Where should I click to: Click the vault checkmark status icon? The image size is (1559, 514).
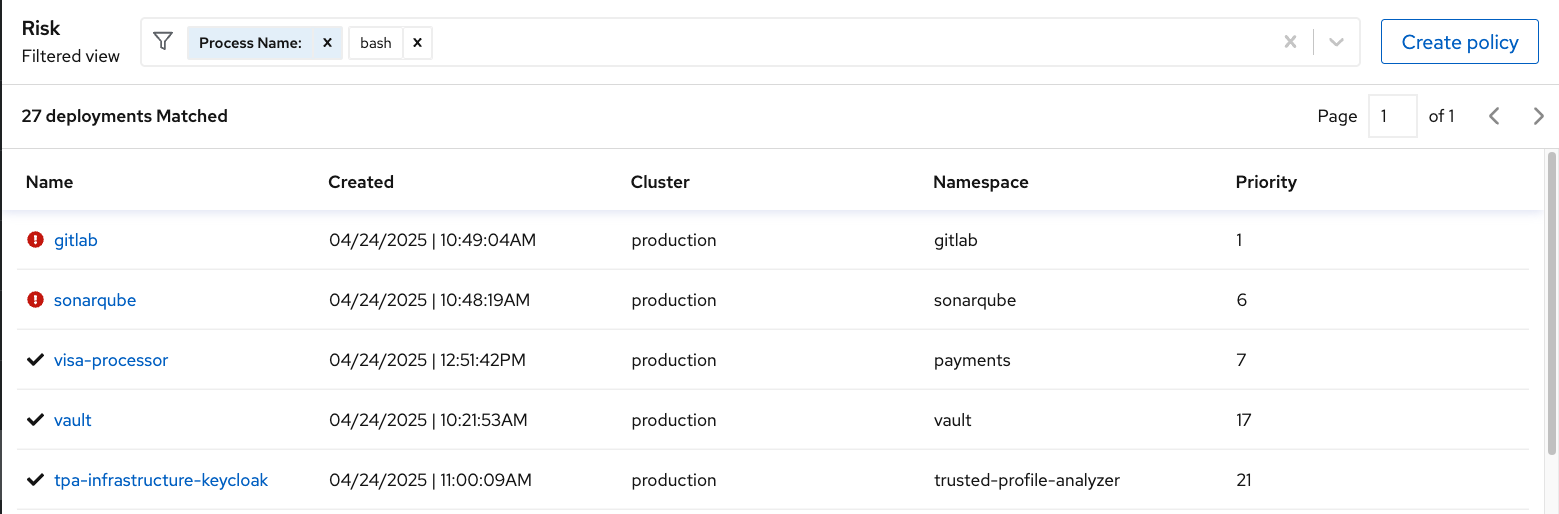(36, 420)
